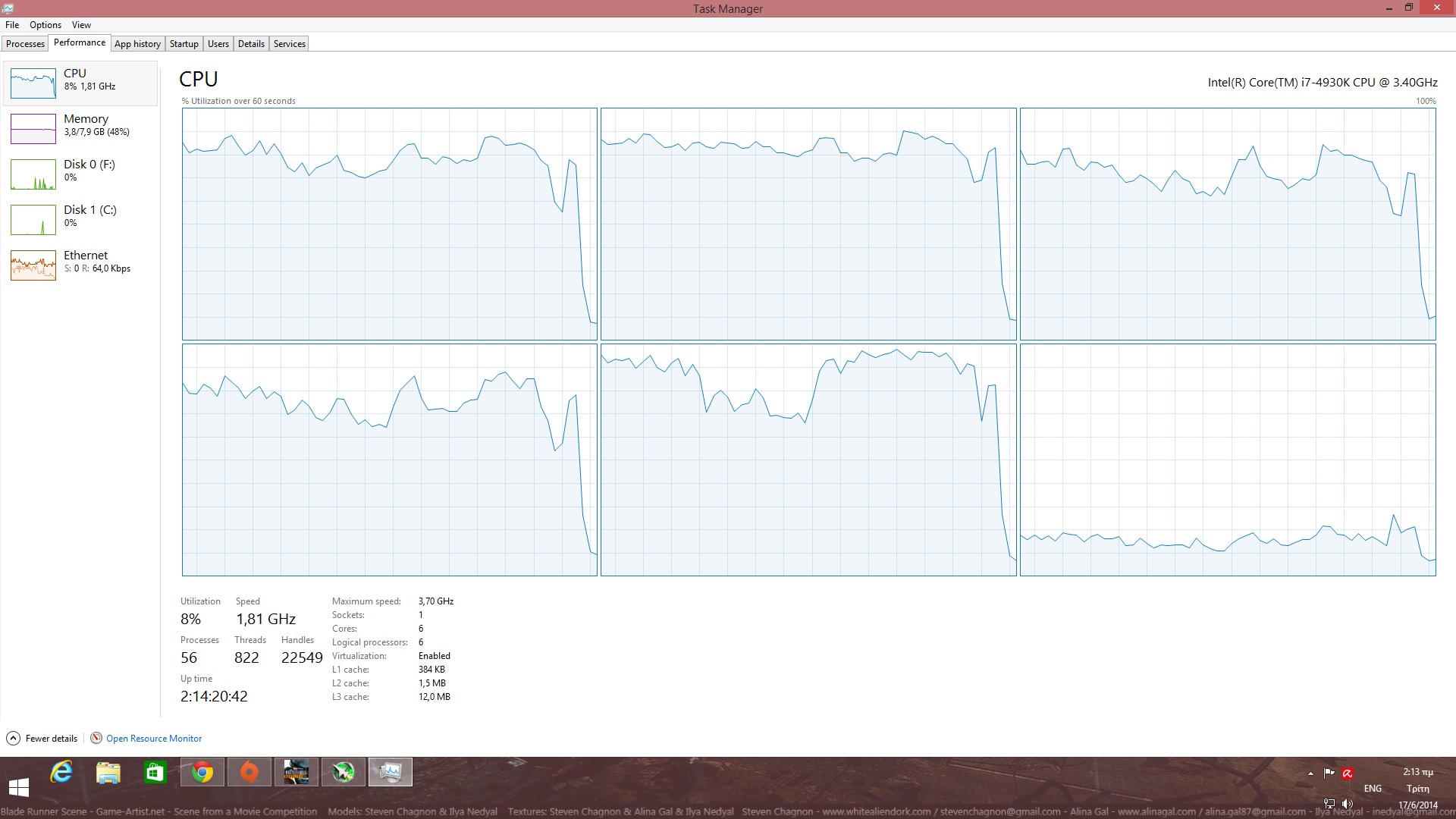Show hidden system tray icons
This screenshot has width=1456, height=819.
tap(1310, 773)
